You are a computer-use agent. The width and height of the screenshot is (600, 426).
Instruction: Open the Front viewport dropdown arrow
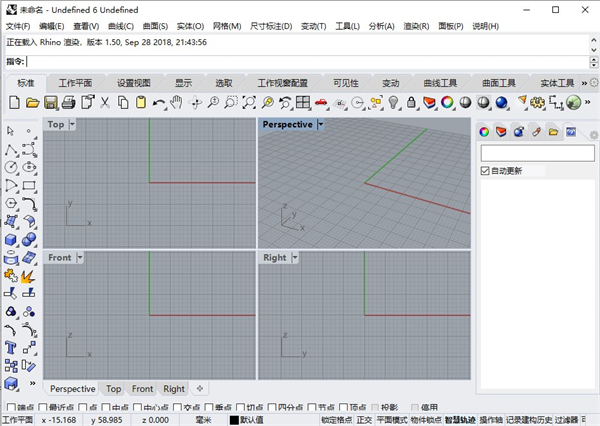(x=80, y=257)
